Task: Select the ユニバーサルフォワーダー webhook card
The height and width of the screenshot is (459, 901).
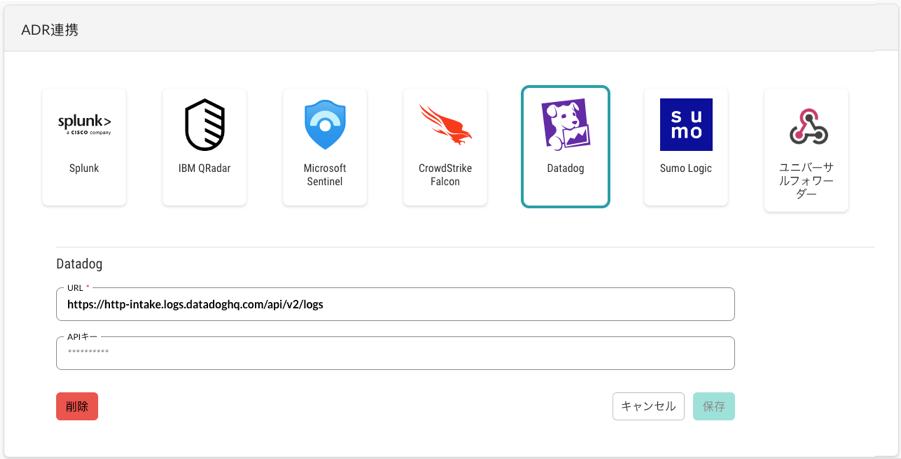Action: click(x=806, y=150)
